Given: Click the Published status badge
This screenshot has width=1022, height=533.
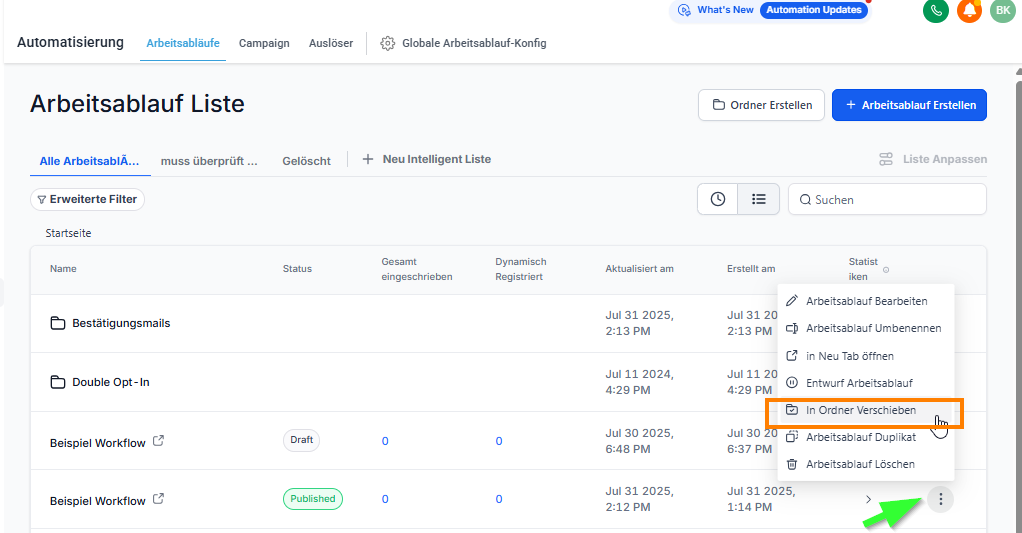Looking at the screenshot, I should (313, 499).
